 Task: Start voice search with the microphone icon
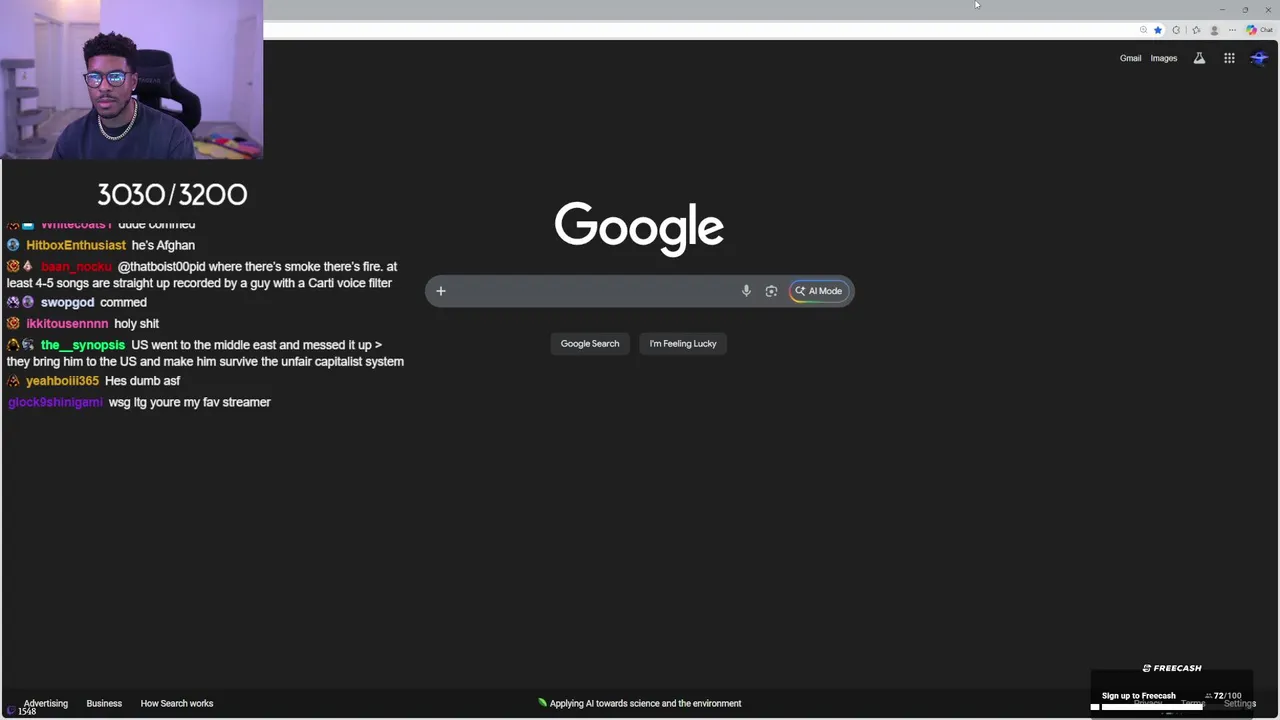pos(746,291)
